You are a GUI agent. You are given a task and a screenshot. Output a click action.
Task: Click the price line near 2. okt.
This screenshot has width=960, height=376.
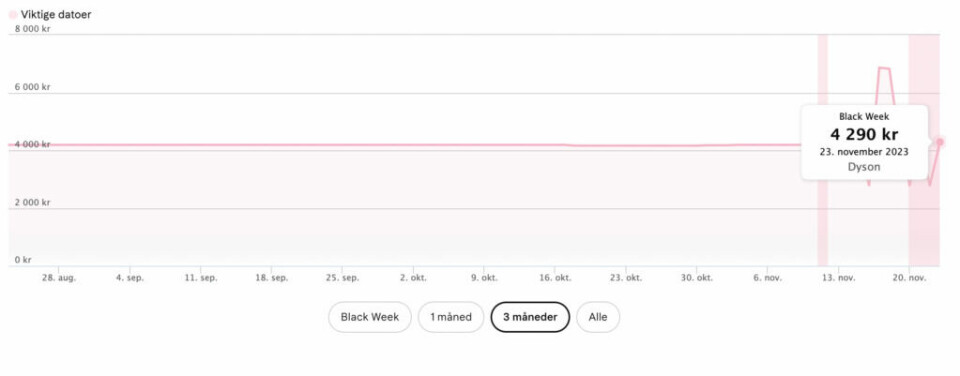coord(413,145)
